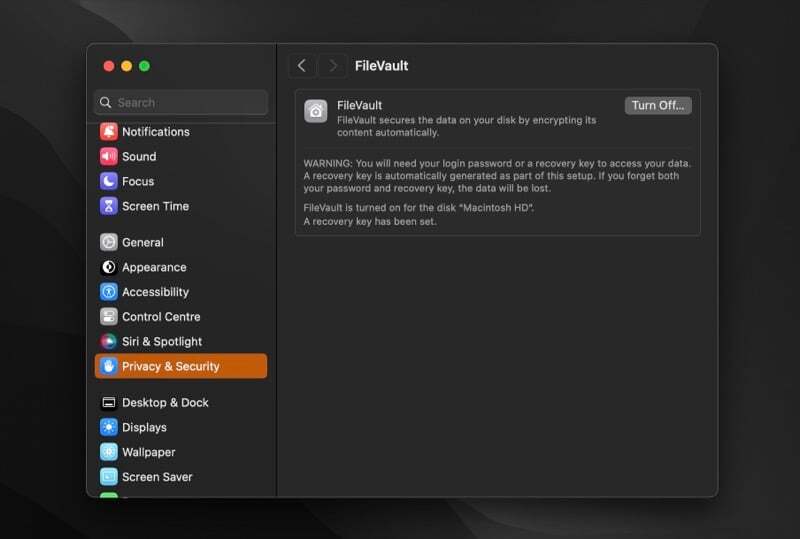Screen dimensions: 800x539
Task: Open Desktop & Dock settings
Action: coord(181,403)
